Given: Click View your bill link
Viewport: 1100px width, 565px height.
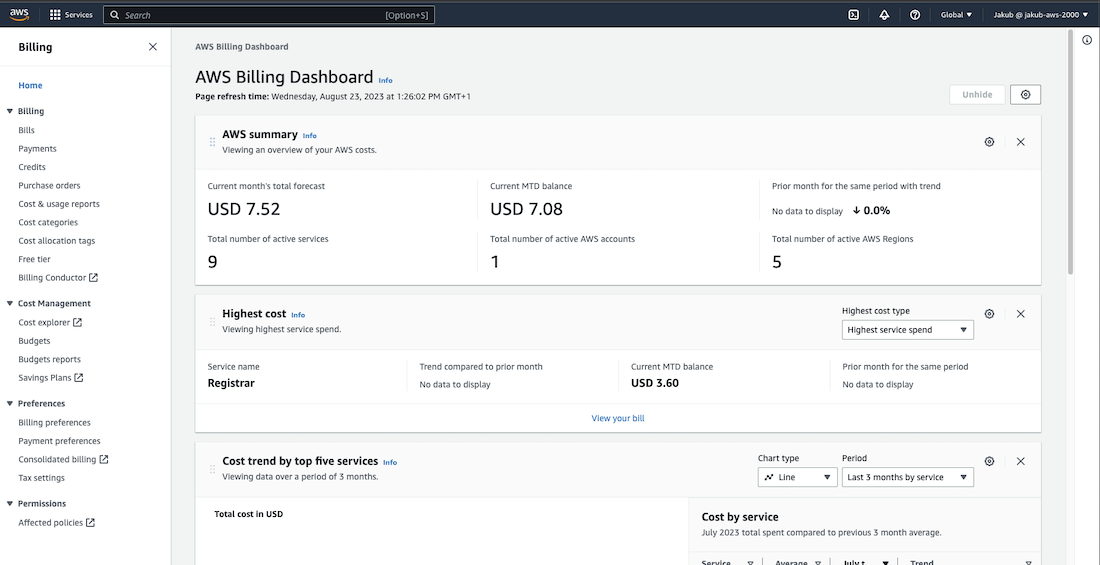Looking at the screenshot, I should click(x=617, y=418).
